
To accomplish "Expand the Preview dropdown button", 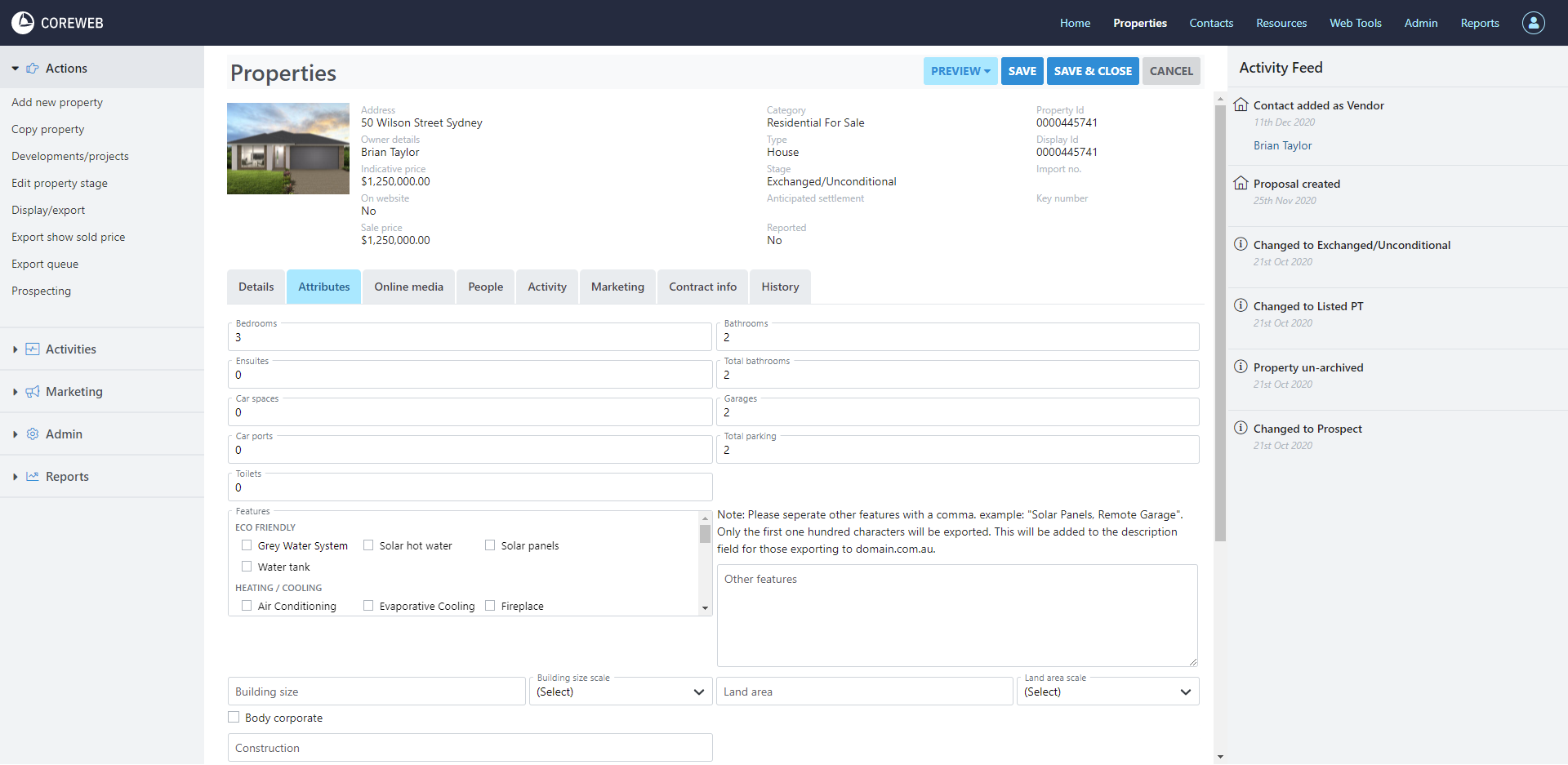I will pos(960,71).
